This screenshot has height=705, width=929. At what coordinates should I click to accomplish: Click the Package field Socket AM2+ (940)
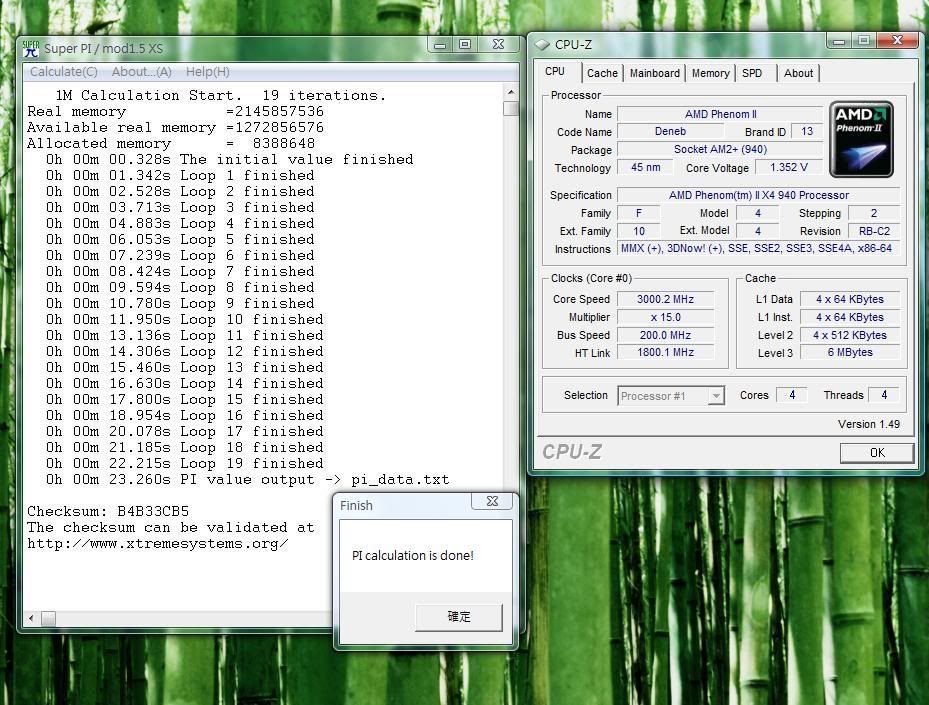tap(720, 149)
